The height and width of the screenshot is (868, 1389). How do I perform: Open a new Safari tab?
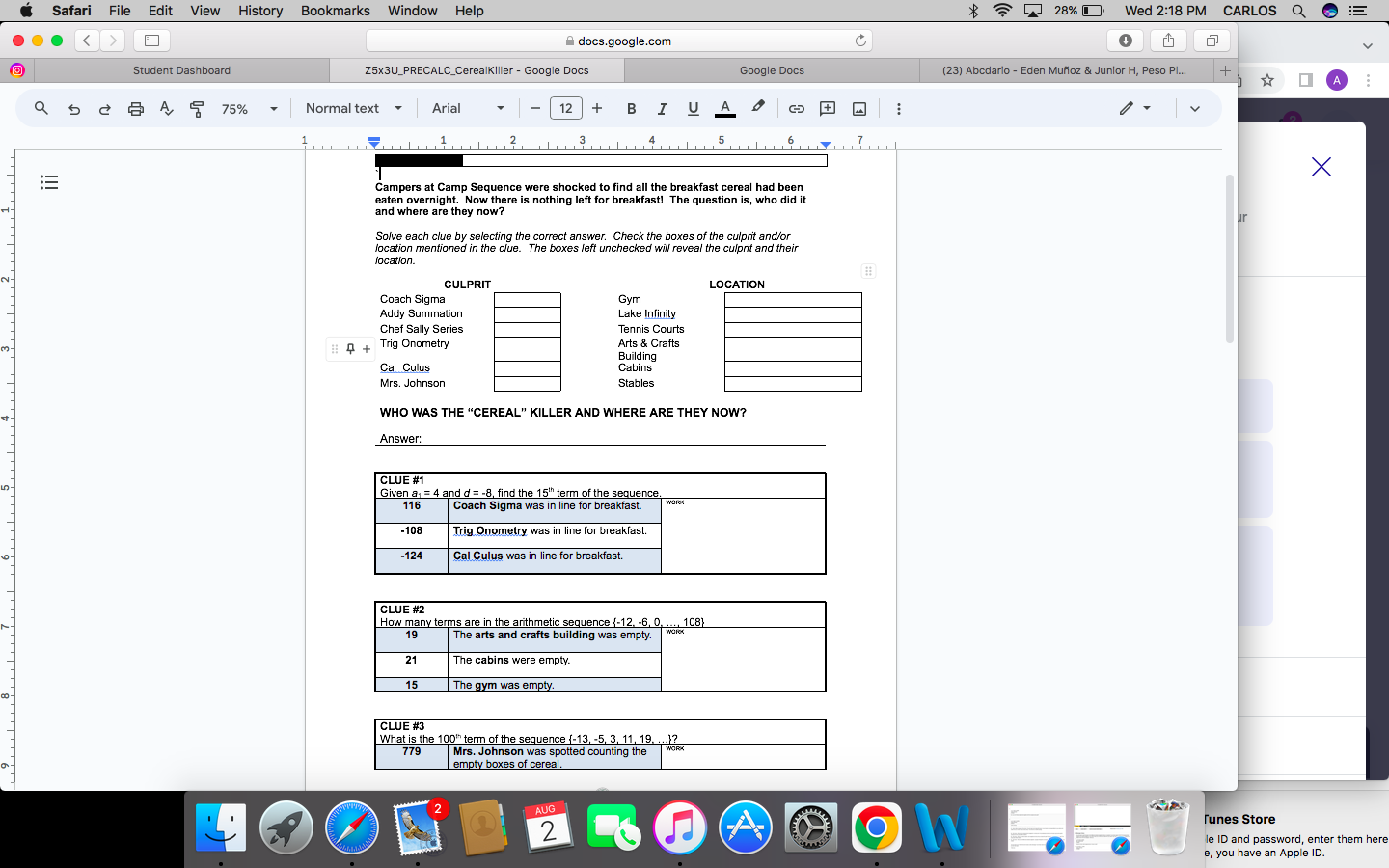pos(1225,70)
